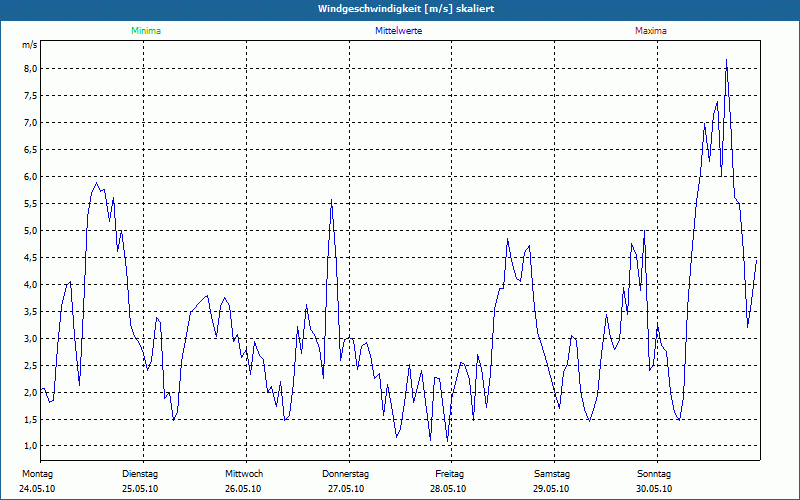800x500 pixels.
Task: Click the highest wind peak on Sonntag
Action: pos(726,60)
